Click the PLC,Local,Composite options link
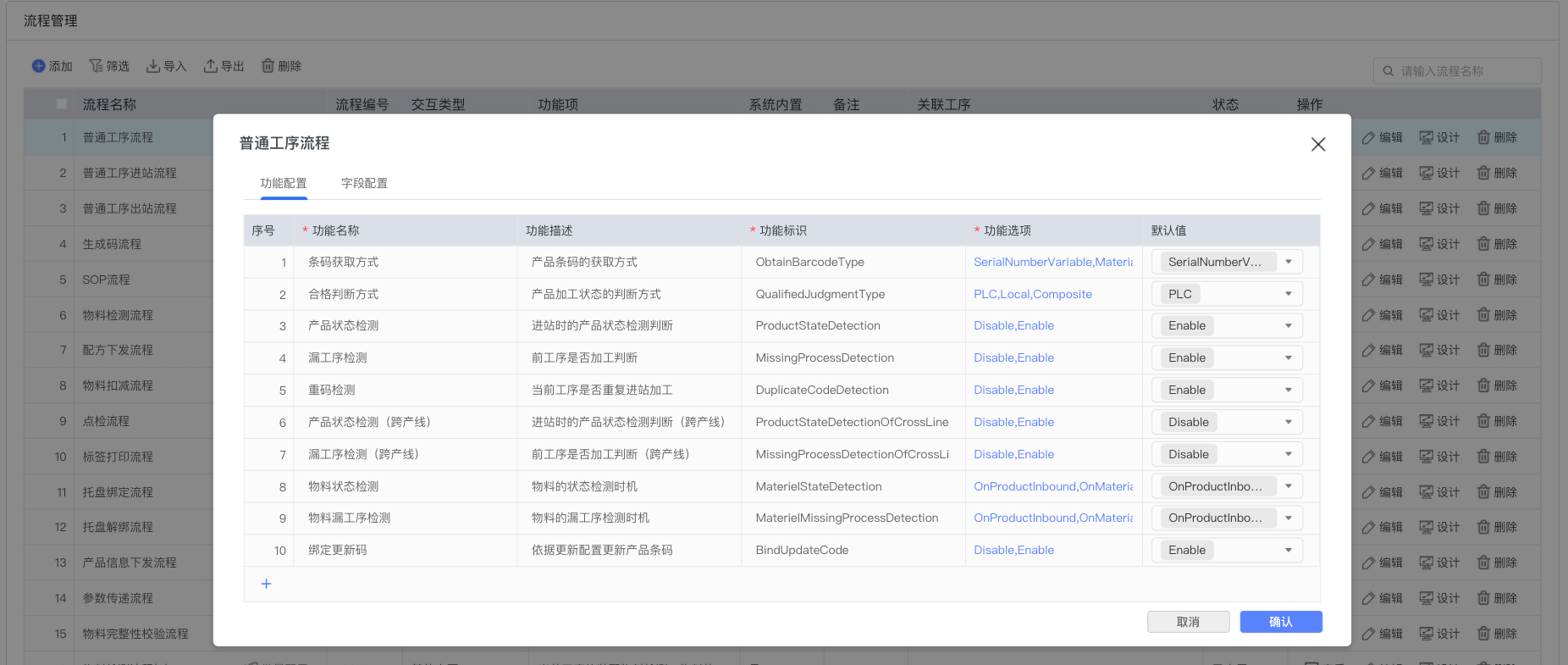The width and height of the screenshot is (1568, 665). click(x=1033, y=294)
